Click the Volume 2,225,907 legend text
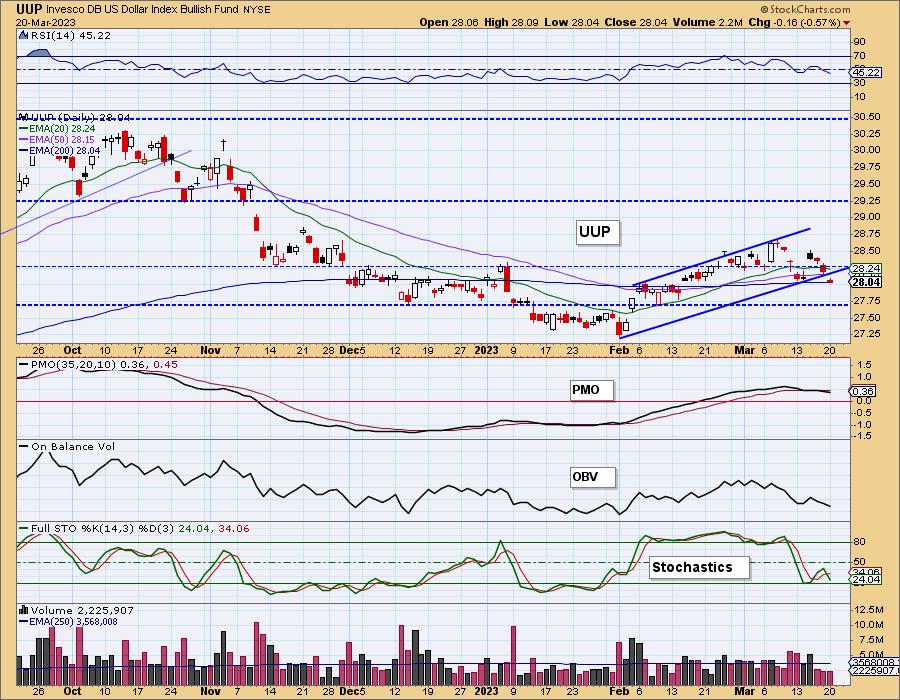Screen dimensions: 900x700 (82, 610)
